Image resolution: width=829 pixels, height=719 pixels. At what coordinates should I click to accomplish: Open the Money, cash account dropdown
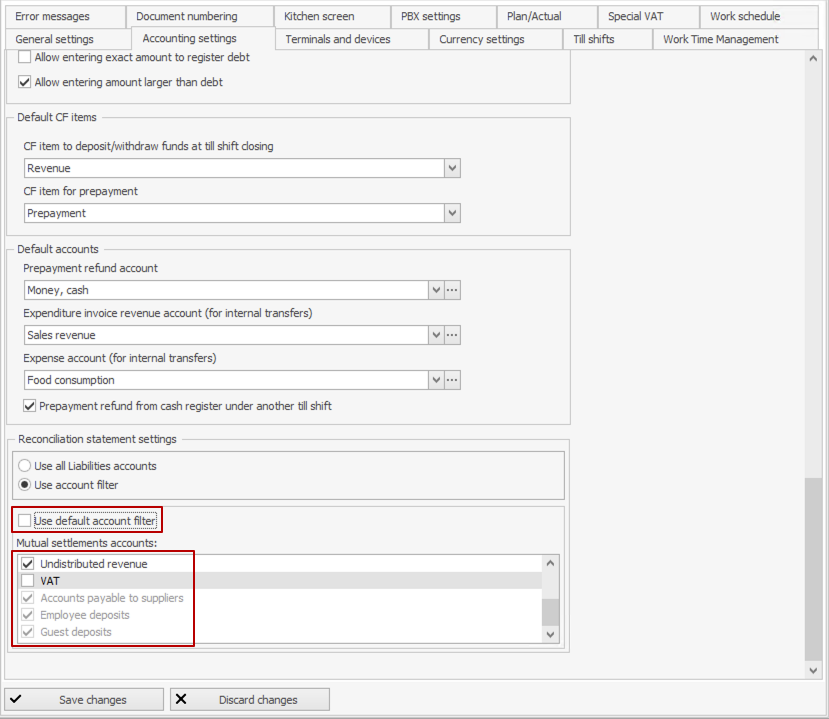(x=436, y=290)
